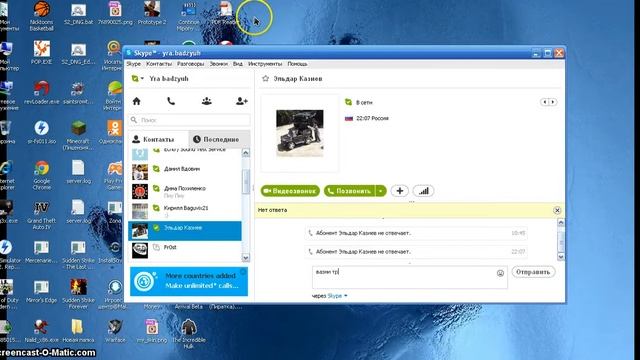This screenshot has height=360, width=640.
Task: Select revLoader.exe desktop icon
Action: coord(42,92)
